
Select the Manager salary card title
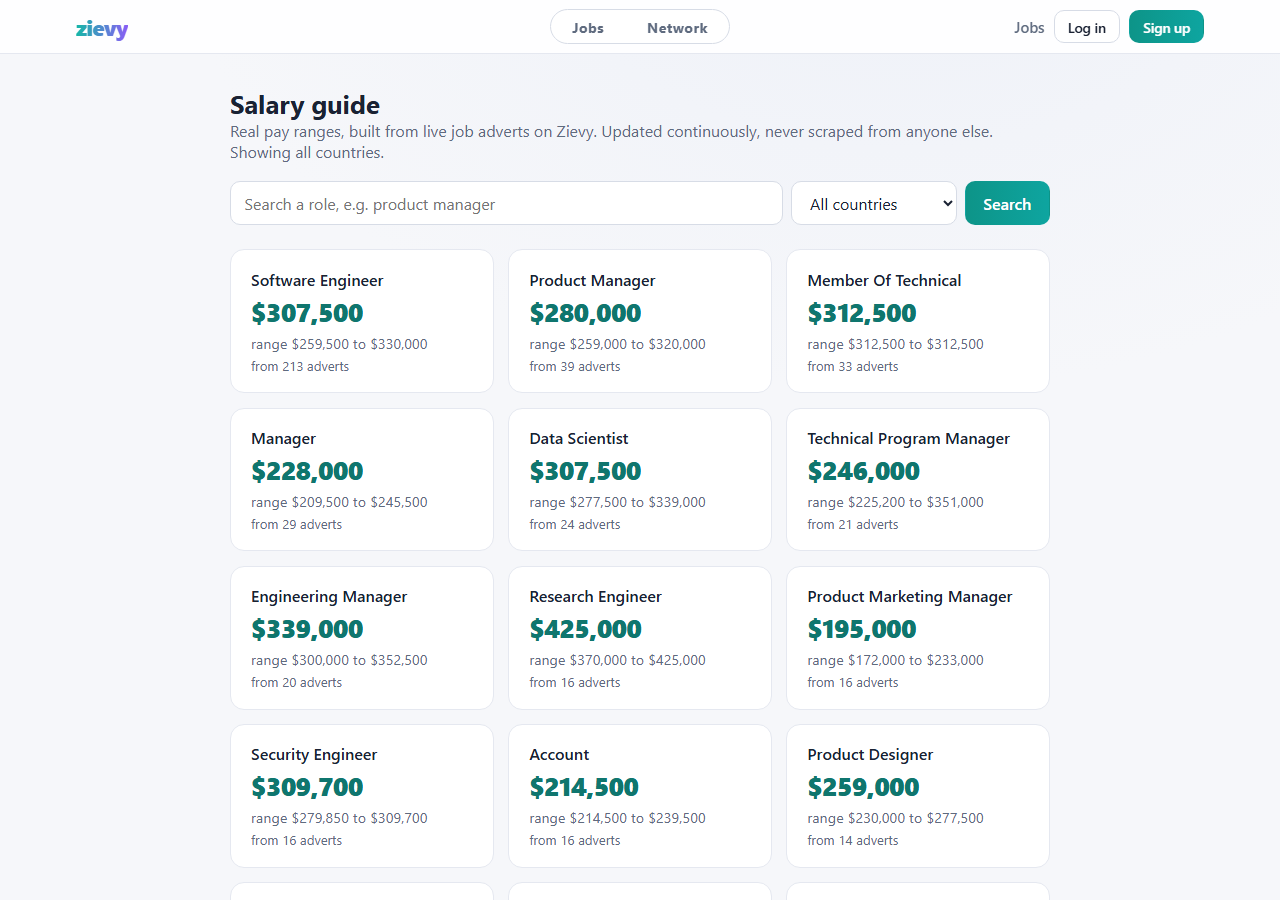(x=283, y=439)
